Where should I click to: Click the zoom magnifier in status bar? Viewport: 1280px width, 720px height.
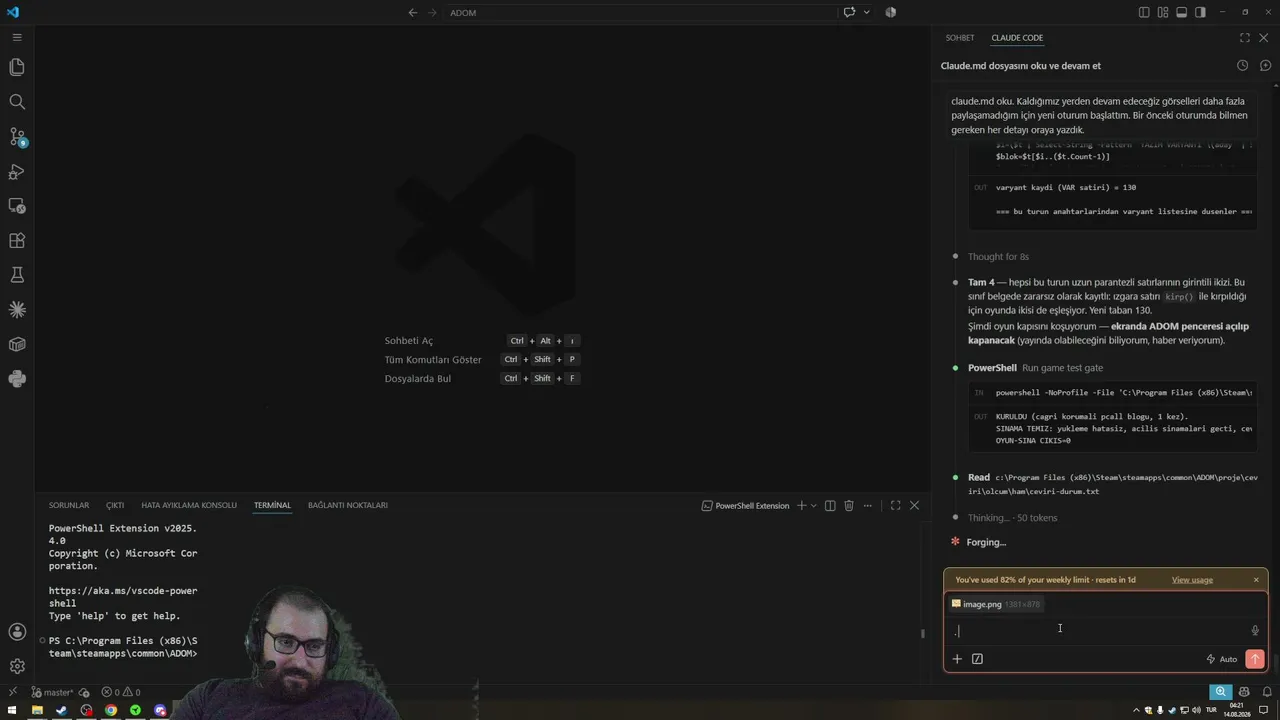point(1220,692)
